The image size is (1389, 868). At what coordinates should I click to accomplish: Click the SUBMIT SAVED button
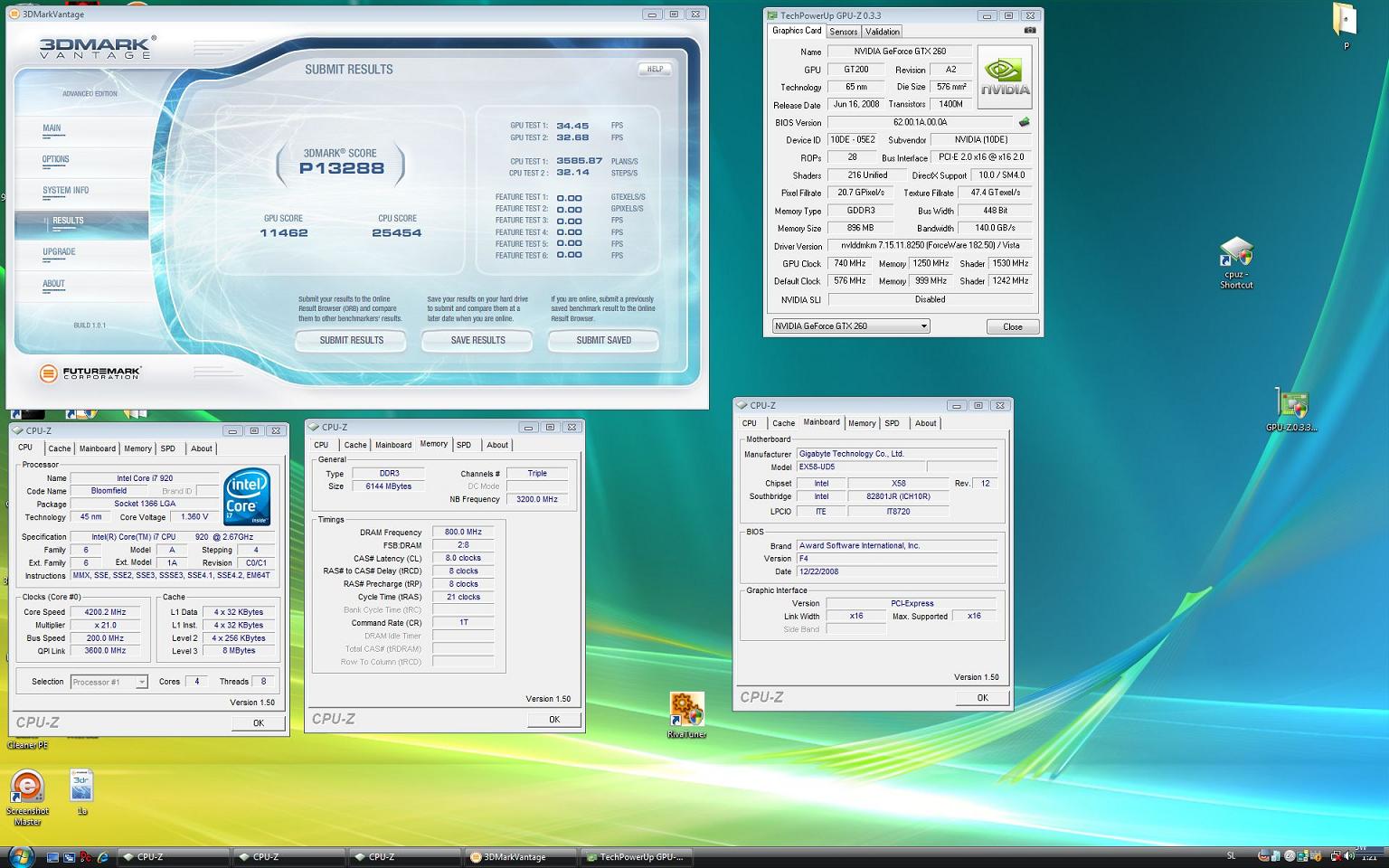[x=604, y=340]
